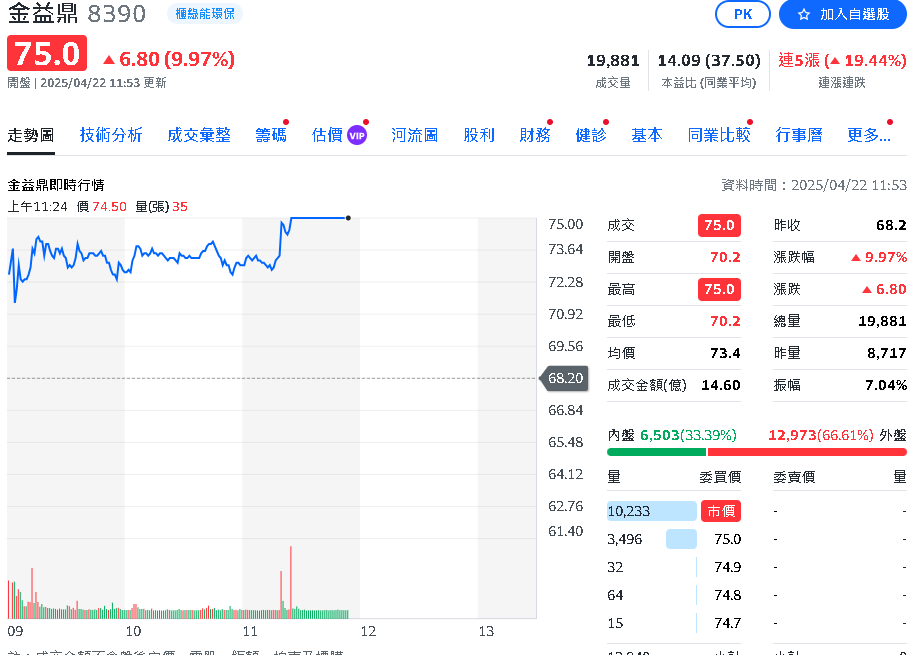Open the 行事曆 tab
924x655 pixels.
(x=798, y=135)
